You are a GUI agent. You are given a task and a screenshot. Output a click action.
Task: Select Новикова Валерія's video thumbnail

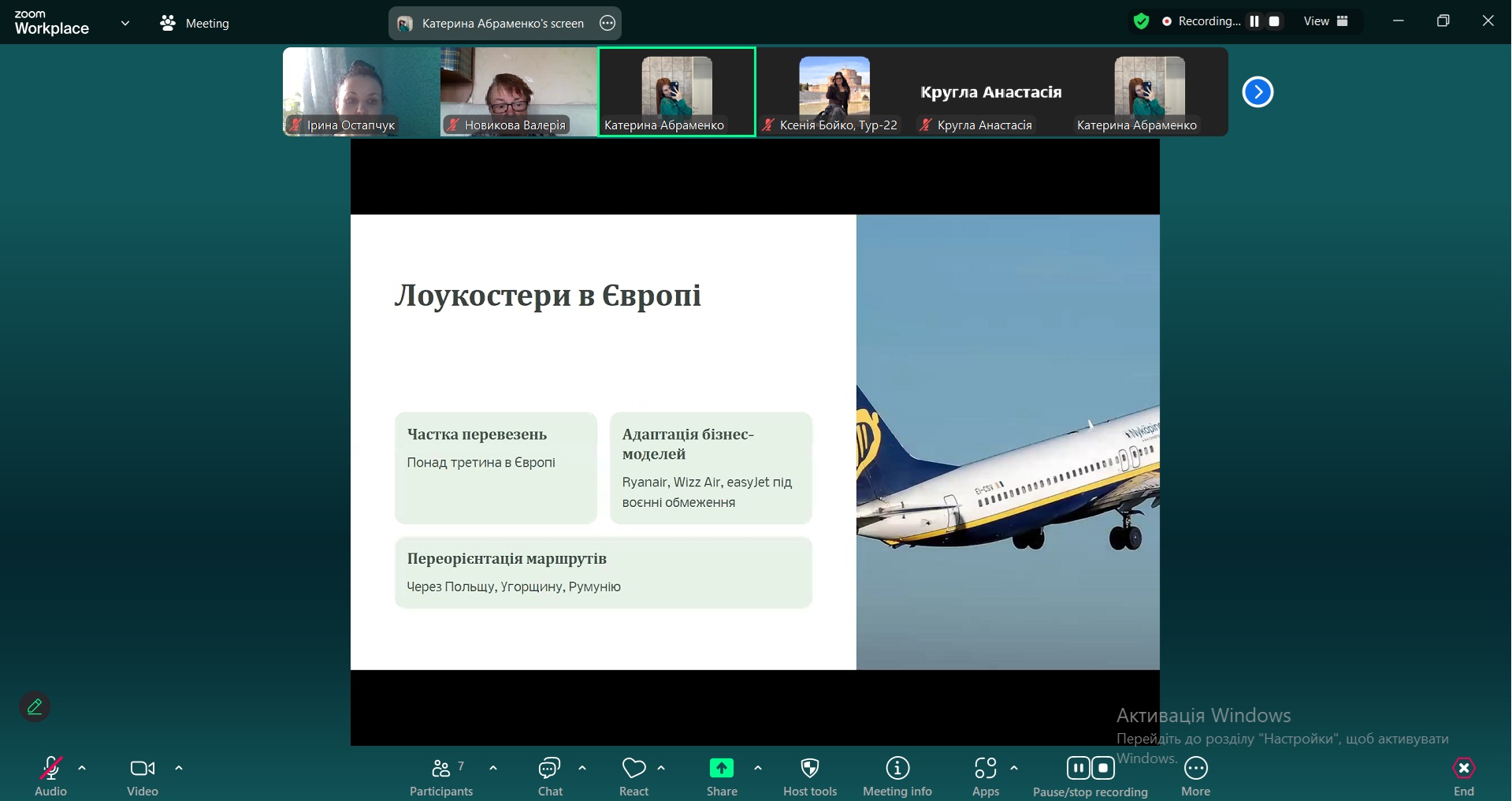(x=518, y=91)
